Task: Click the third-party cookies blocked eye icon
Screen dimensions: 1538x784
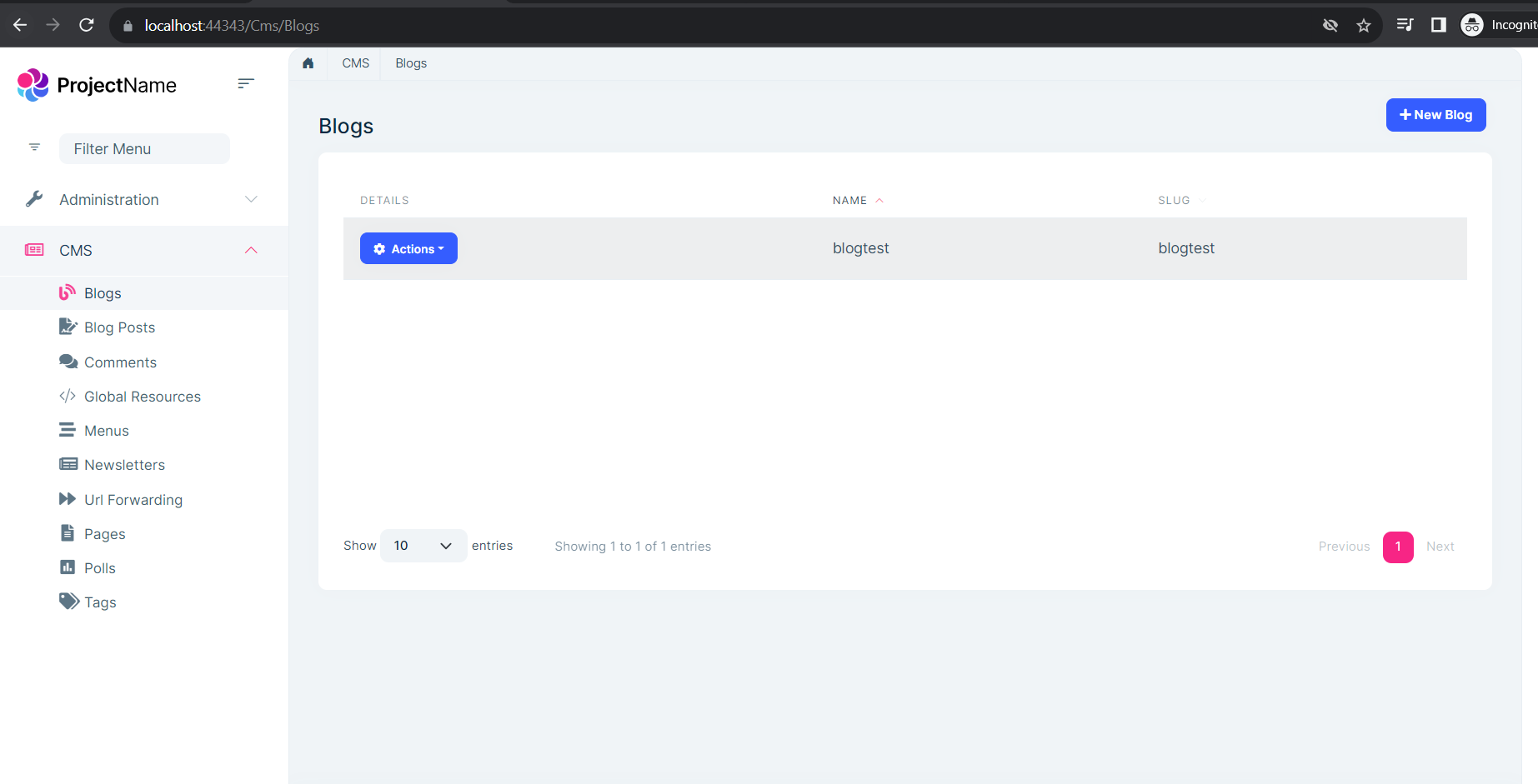Action: [1330, 25]
